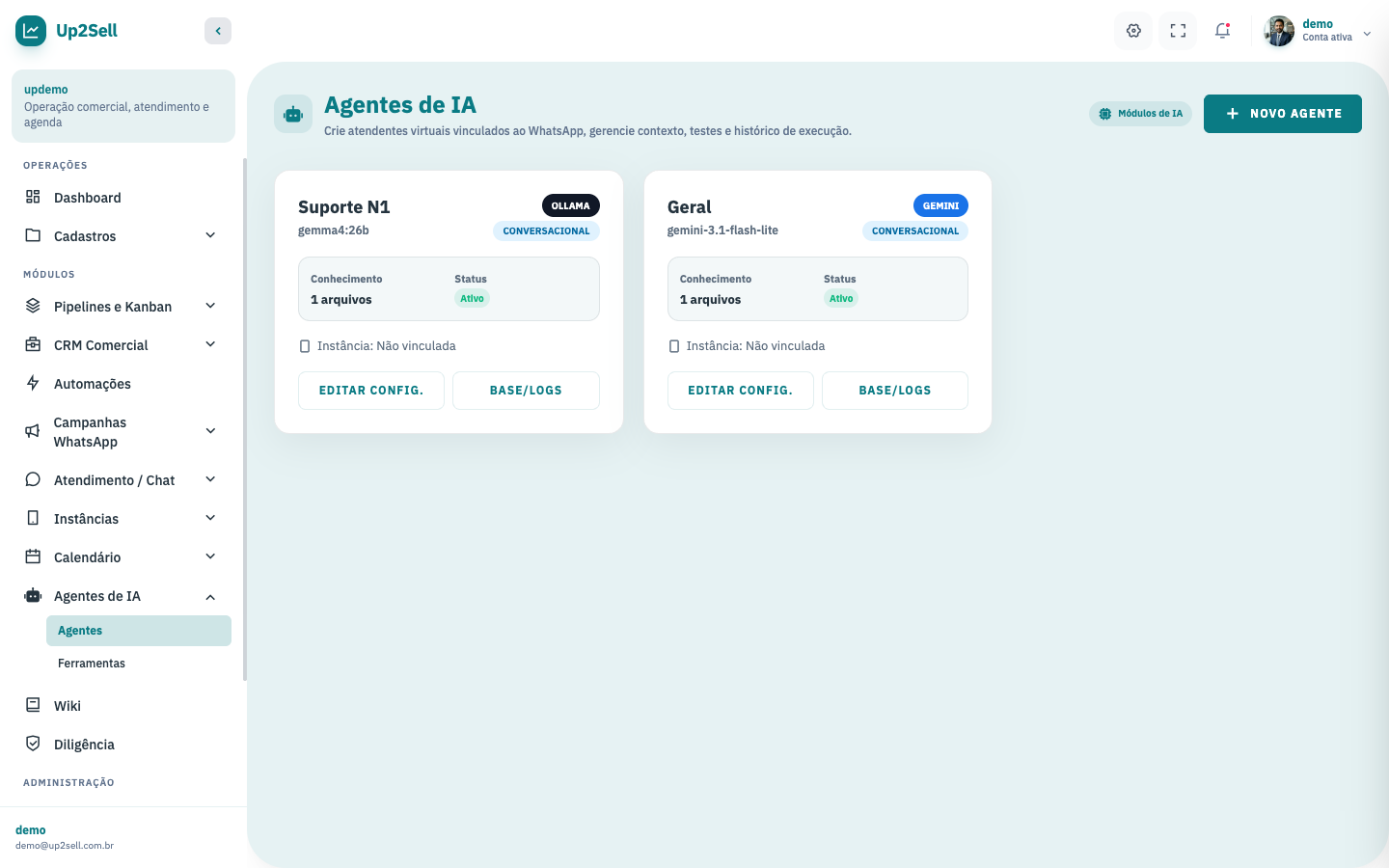This screenshot has height=868, width=1389.
Task: Click the Up2Sell logo icon
Action: pyautogui.click(x=31, y=31)
